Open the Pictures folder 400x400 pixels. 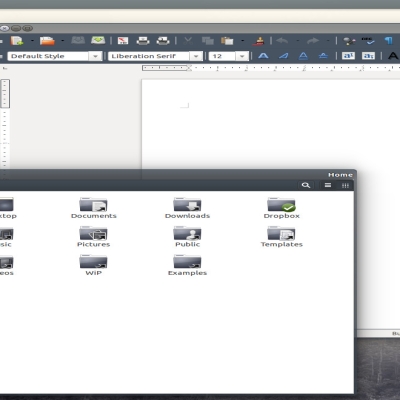(93, 237)
